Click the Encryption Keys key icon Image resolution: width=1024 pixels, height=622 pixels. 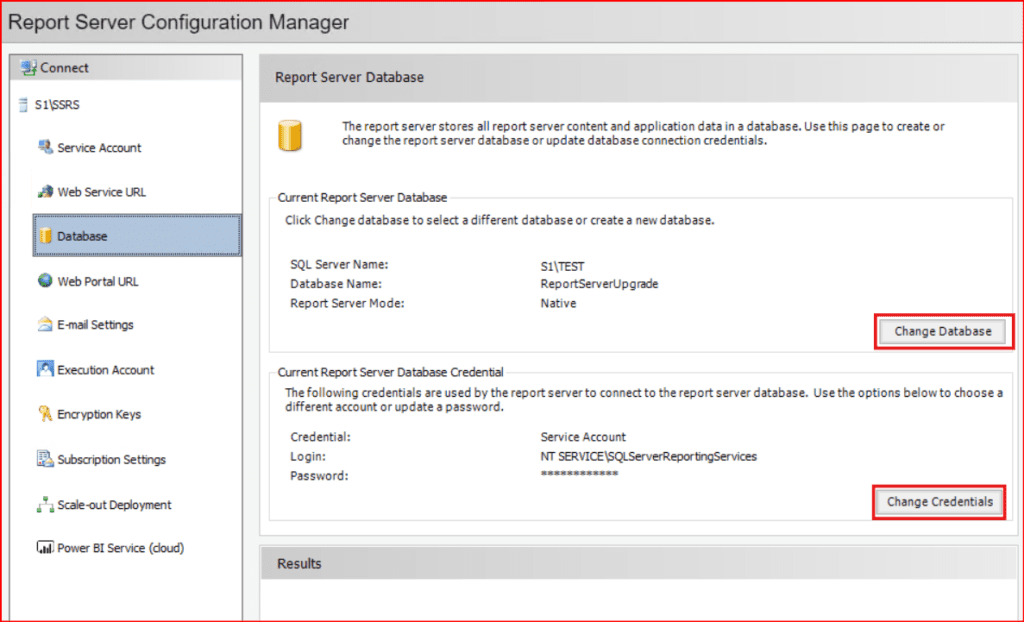tap(45, 414)
